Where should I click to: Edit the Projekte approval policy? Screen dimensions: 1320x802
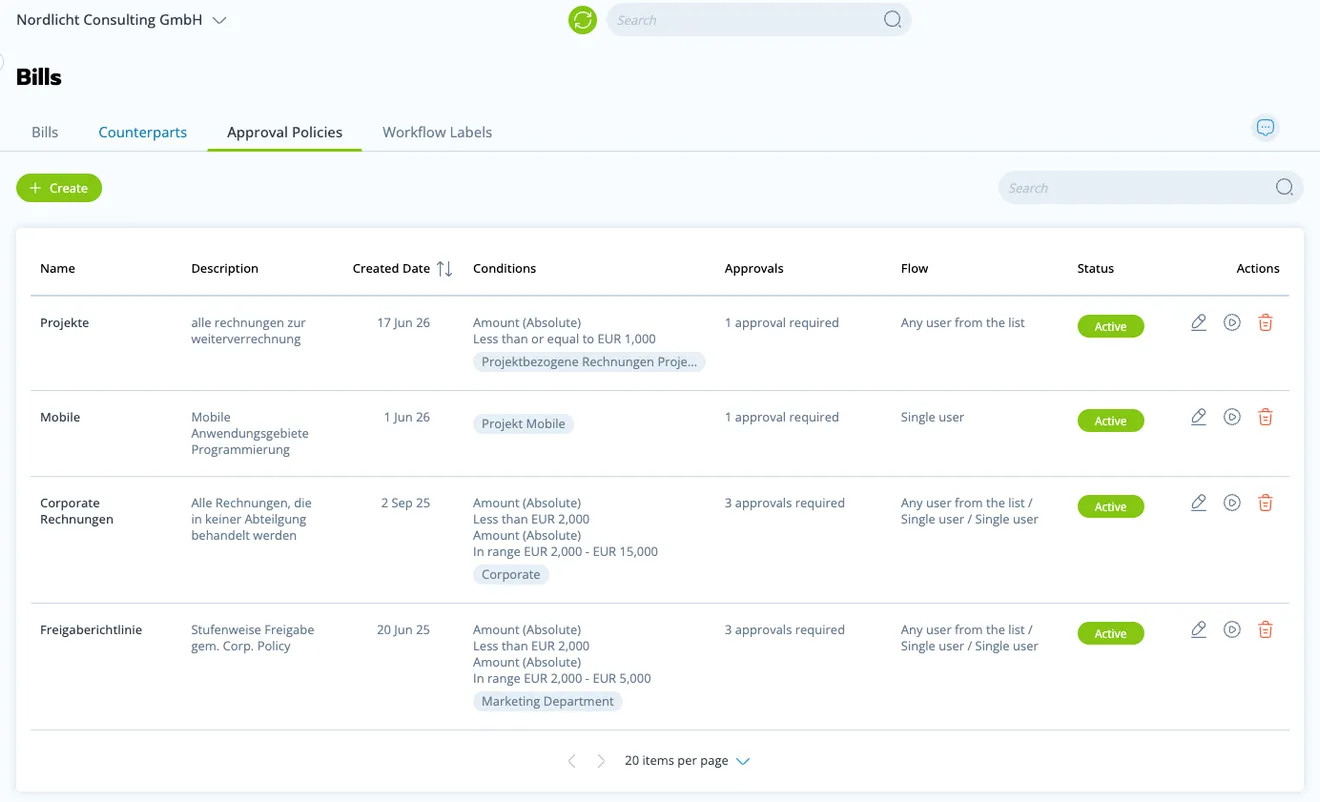pos(1199,322)
